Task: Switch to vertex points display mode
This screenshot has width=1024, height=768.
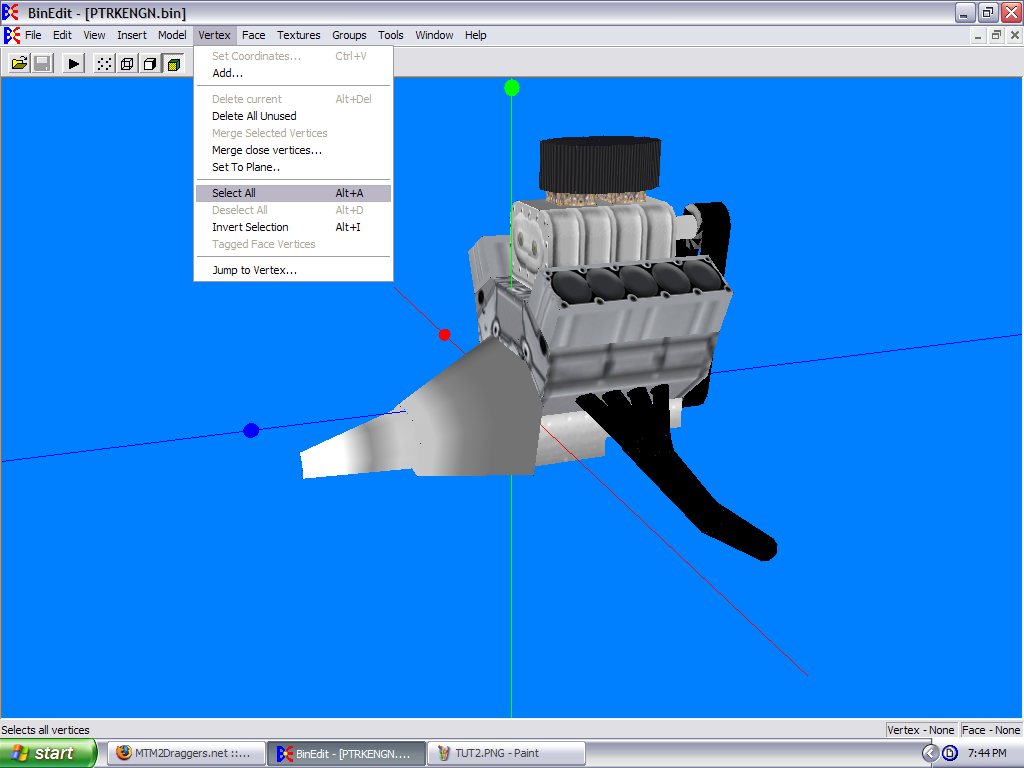Action: coord(104,64)
